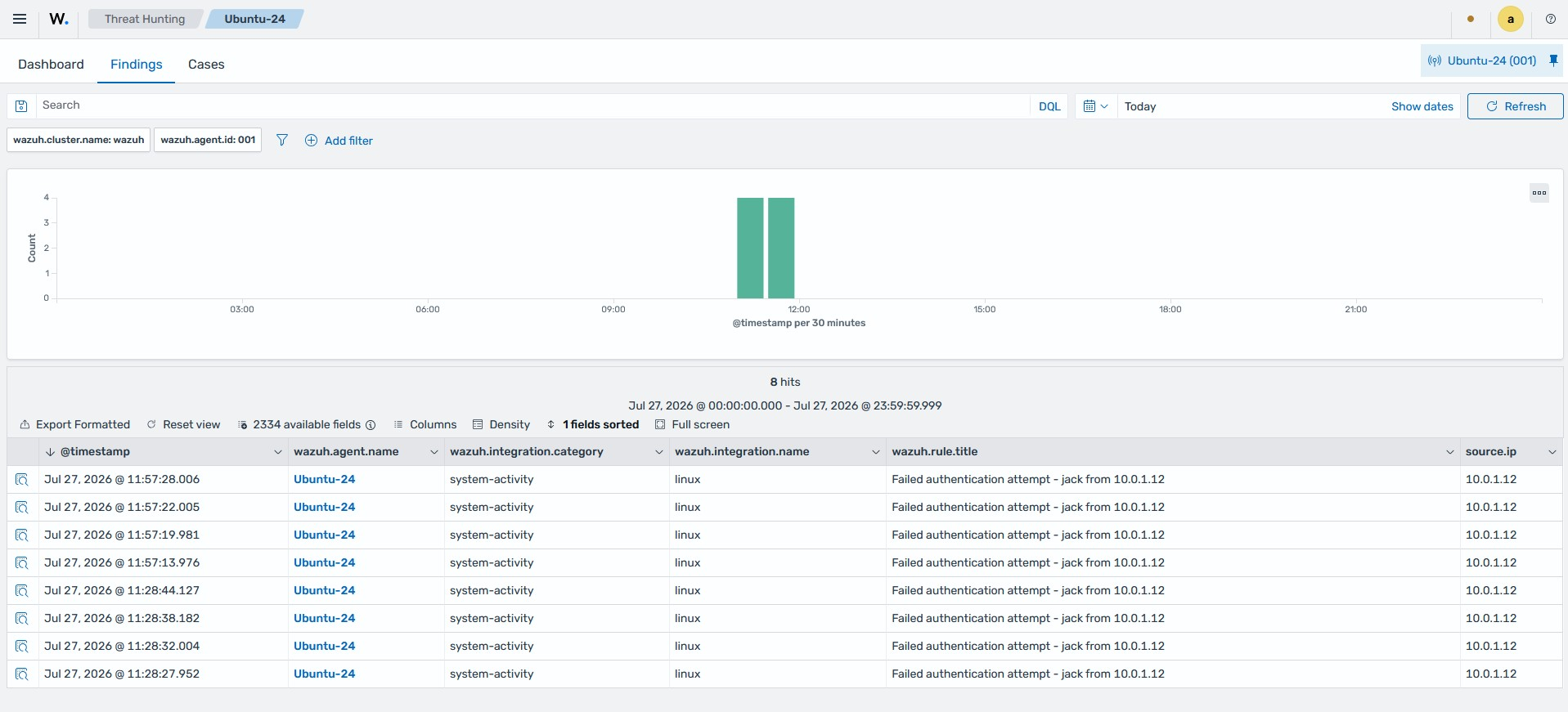Switch to the Cases tab
The height and width of the screenshot is (712, 1568).
click(206, 65)
